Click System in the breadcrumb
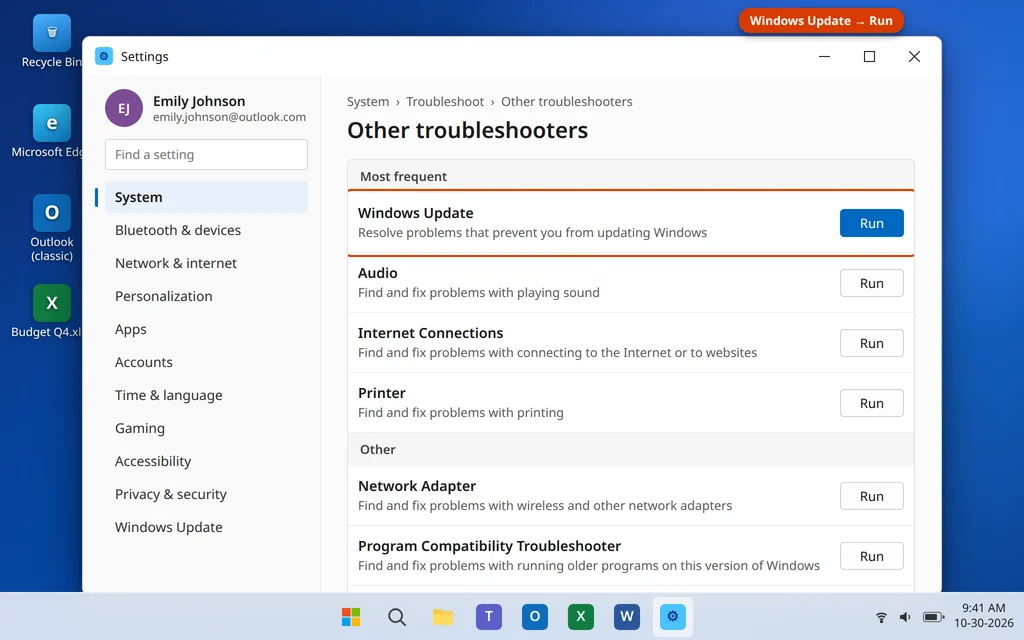The image size is (1024, 640). pyautogui.click(x=368, y=102)
